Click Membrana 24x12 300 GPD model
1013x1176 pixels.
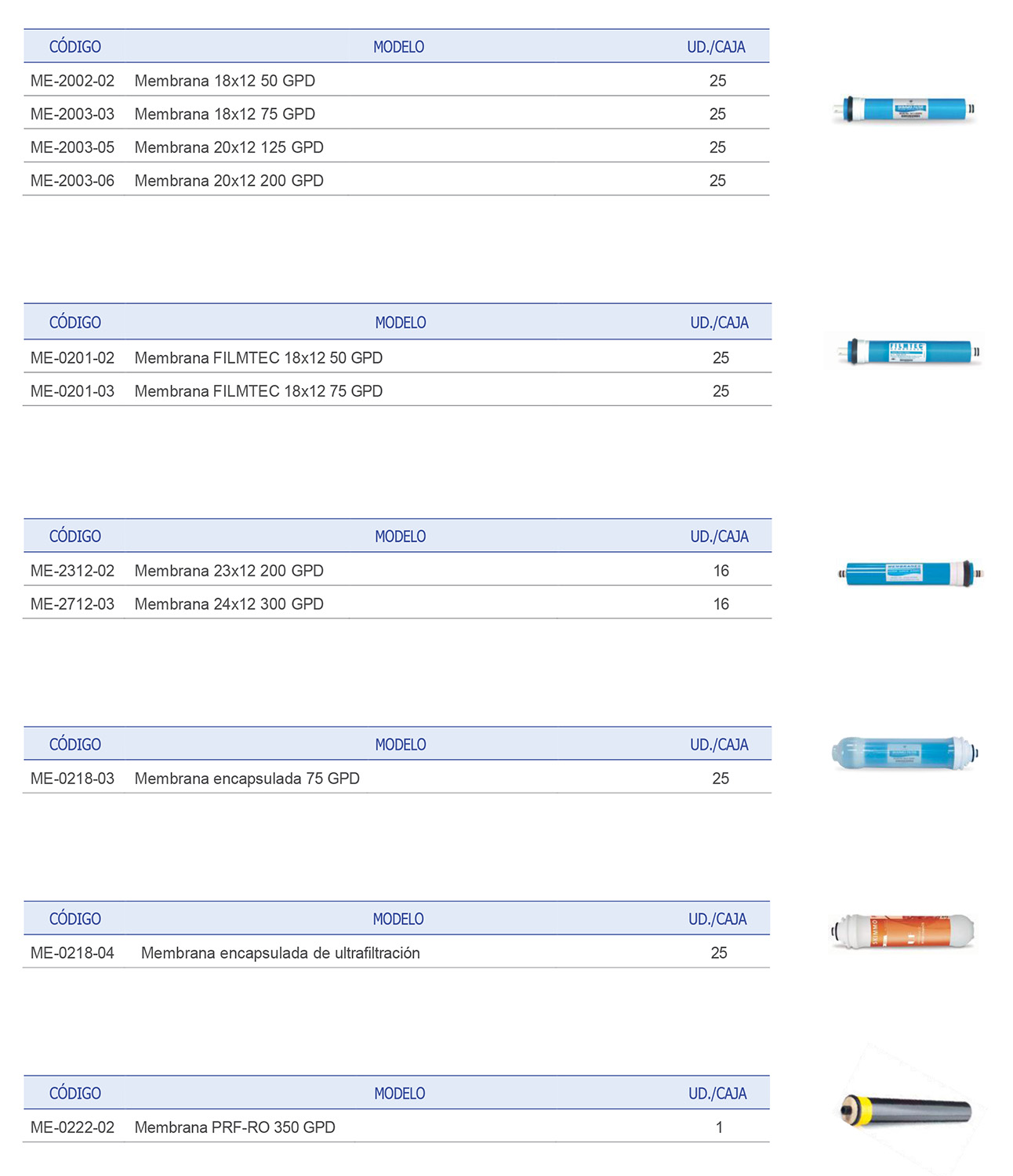[x=228, y=604]
